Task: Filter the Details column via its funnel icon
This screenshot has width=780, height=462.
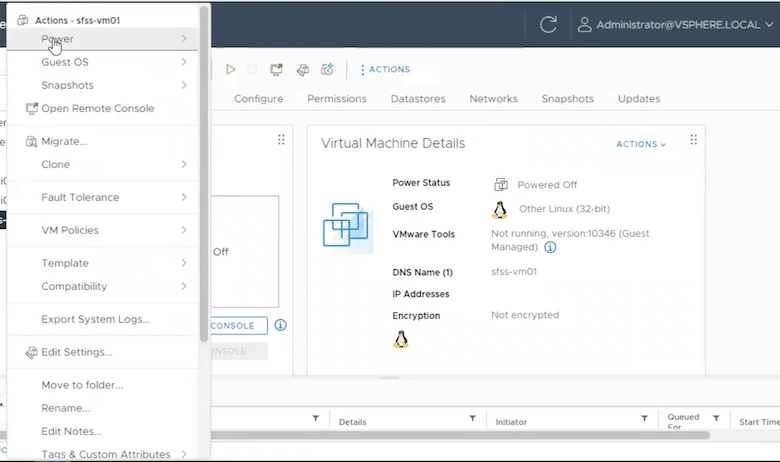Action: pos(473,418)
